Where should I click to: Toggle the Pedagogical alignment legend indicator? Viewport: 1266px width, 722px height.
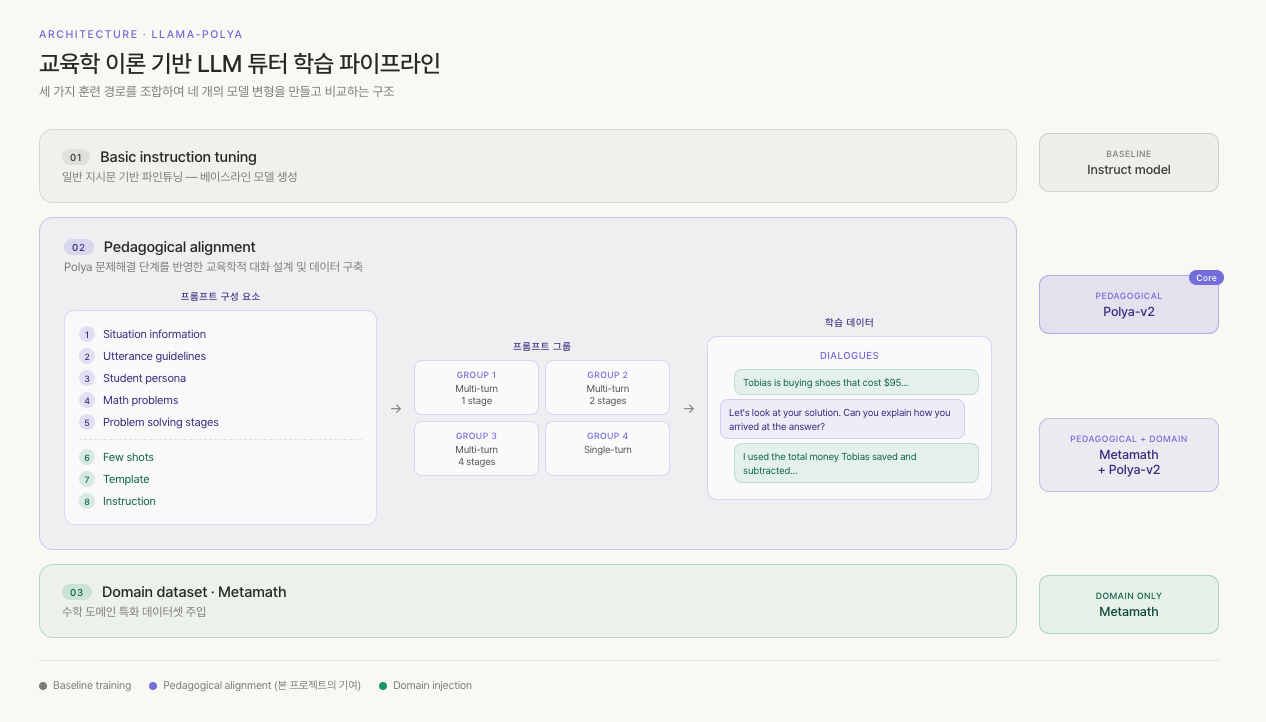pyautogui.click(x=151, y=685)
